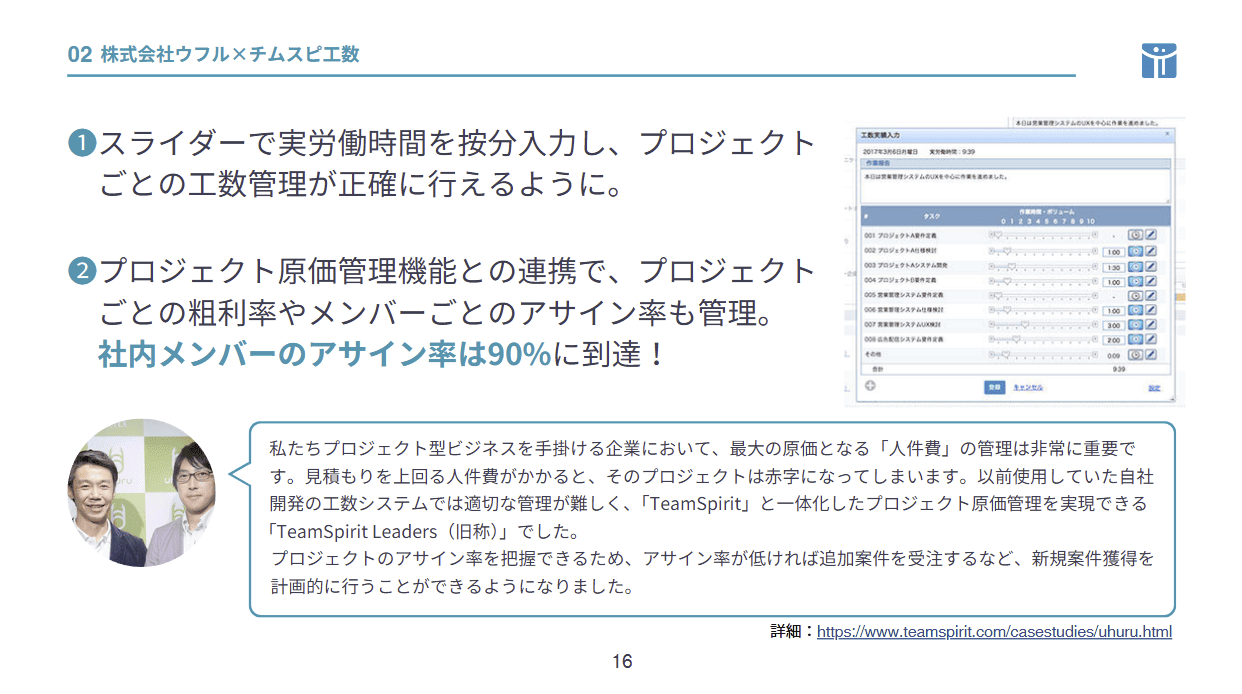Open the teamspirit.com casestudies uhuru link
Viewport: 1242px width, 694px height.
pos(994,632)
